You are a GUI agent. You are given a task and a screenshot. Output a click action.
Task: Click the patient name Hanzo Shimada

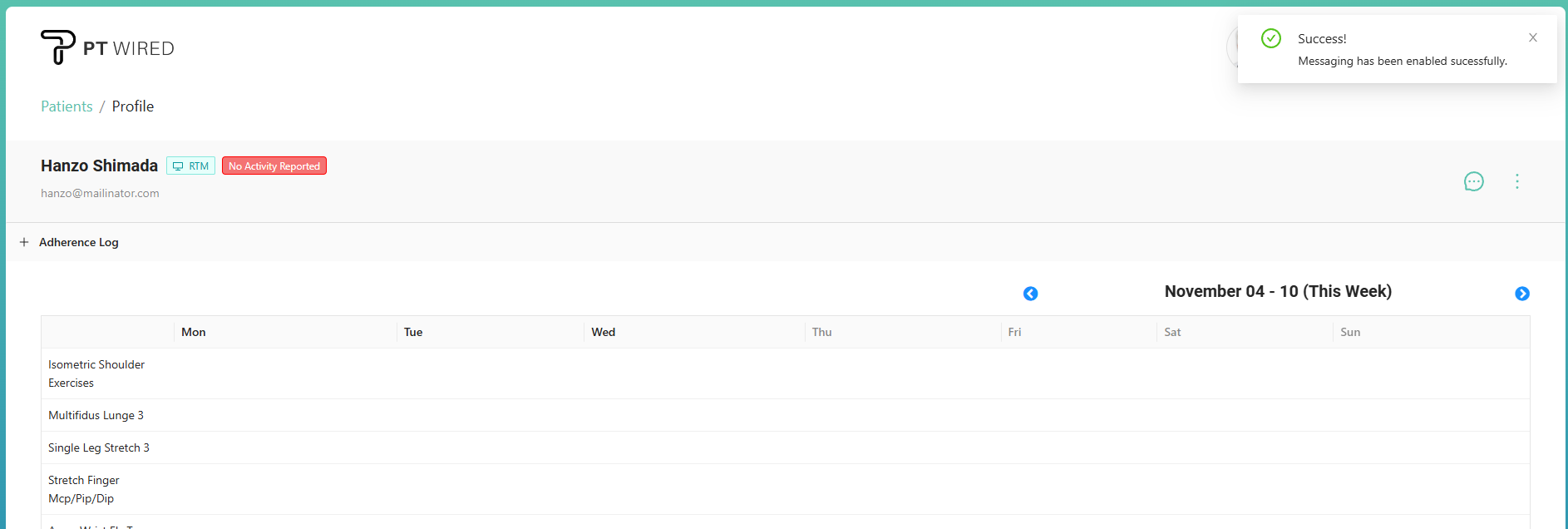click(99, 166)
